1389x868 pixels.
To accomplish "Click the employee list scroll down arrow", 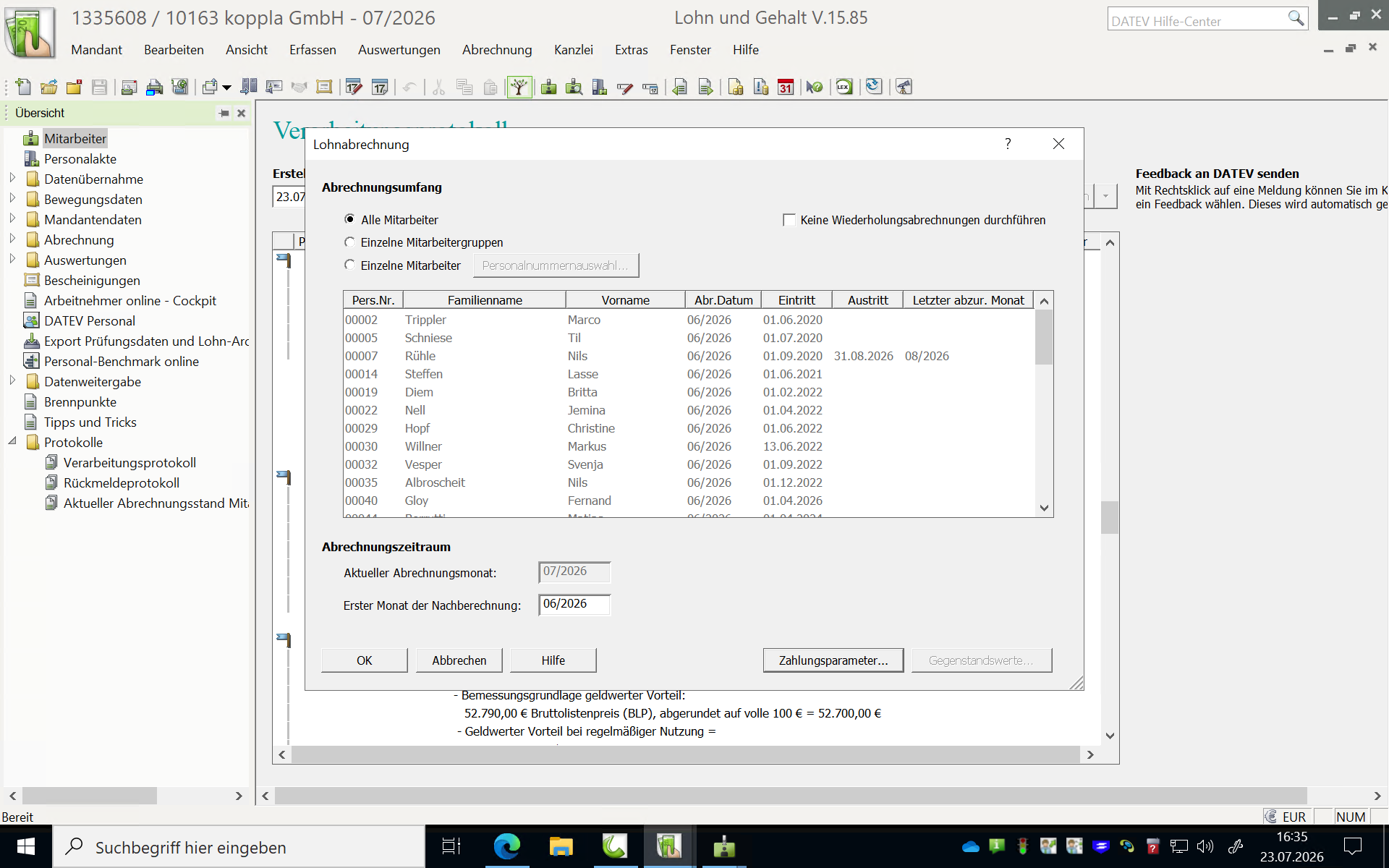I will tap(1043, 508).
